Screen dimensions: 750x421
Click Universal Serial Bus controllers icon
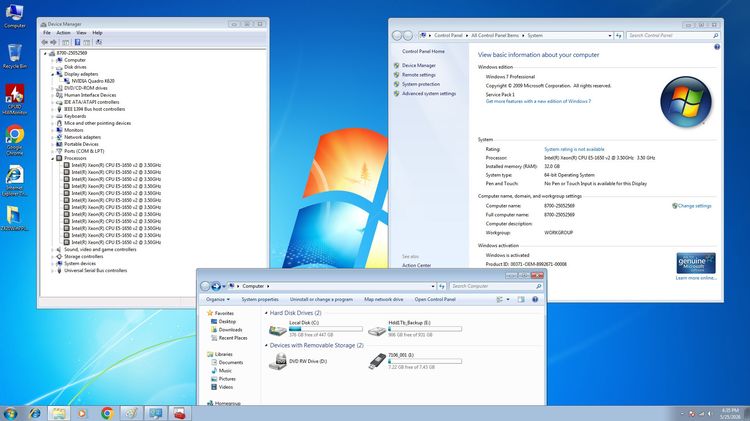point(59,270)
